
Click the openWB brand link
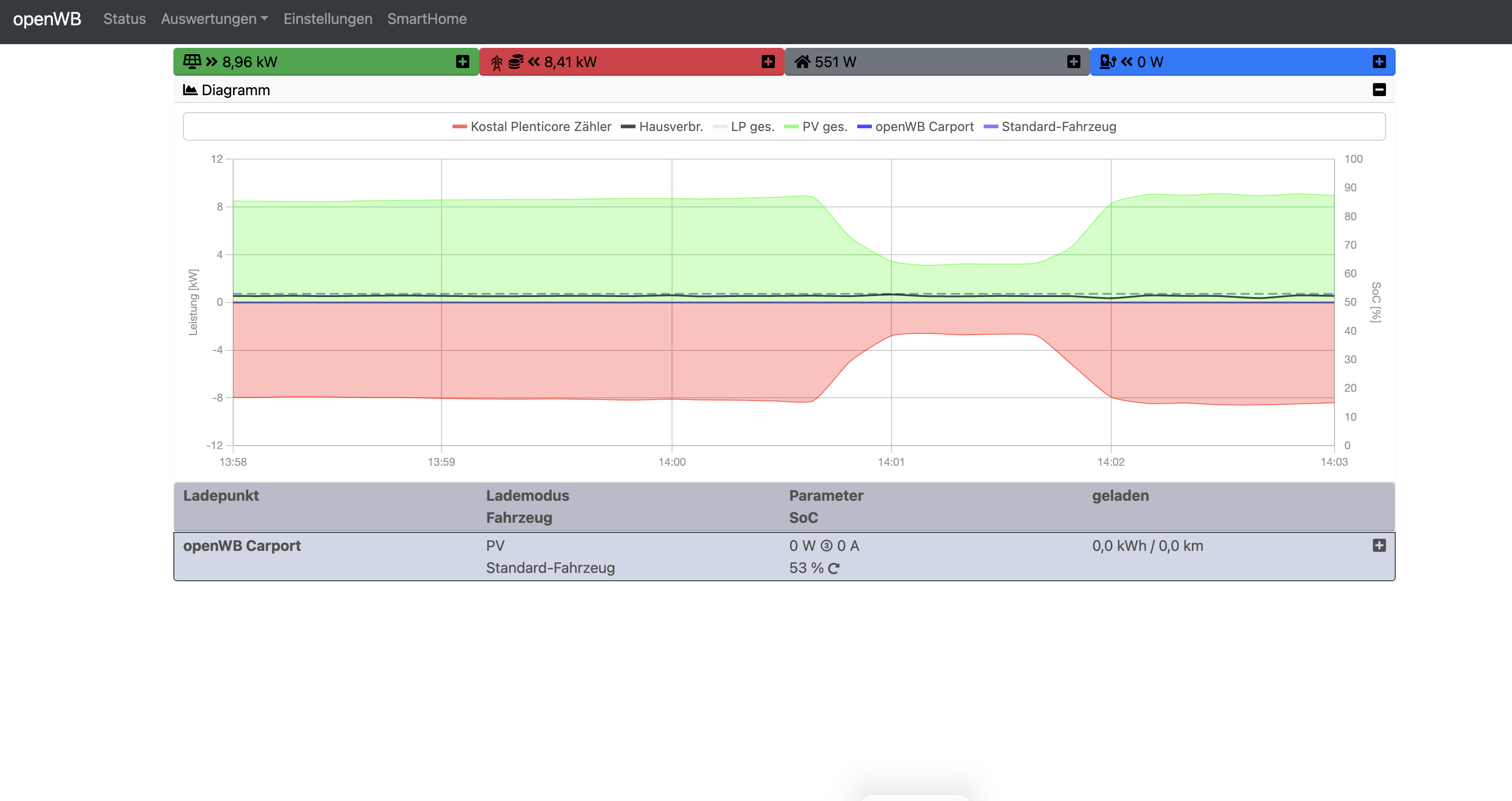coord(47,19)
